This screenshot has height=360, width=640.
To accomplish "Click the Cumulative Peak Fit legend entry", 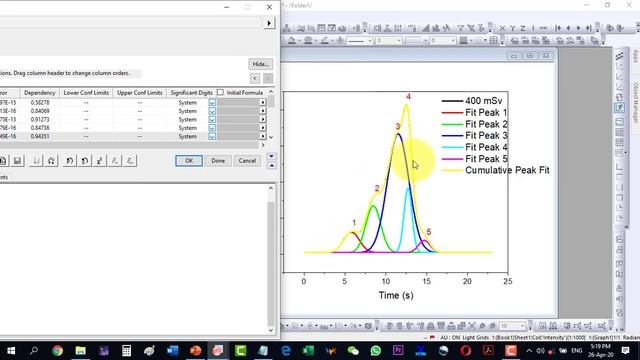I will click(x=496, y=170).
